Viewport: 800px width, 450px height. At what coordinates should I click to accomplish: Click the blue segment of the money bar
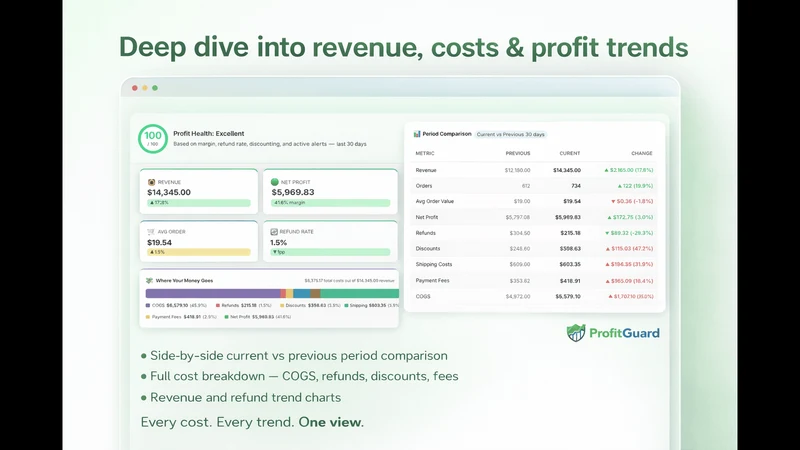302,293
